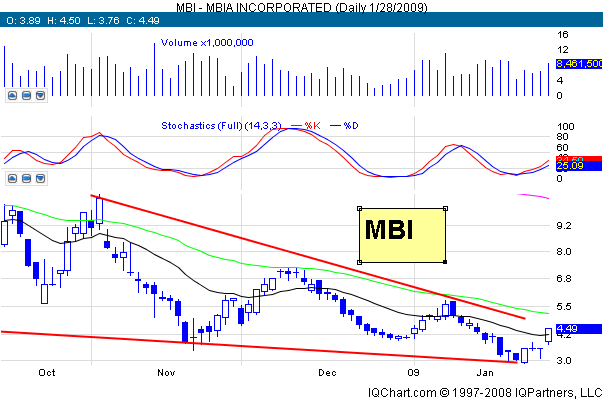Click the minimize bar icon in Stochastics panel
The width and height of the screenshot is (603, 399).
[26, 178]
